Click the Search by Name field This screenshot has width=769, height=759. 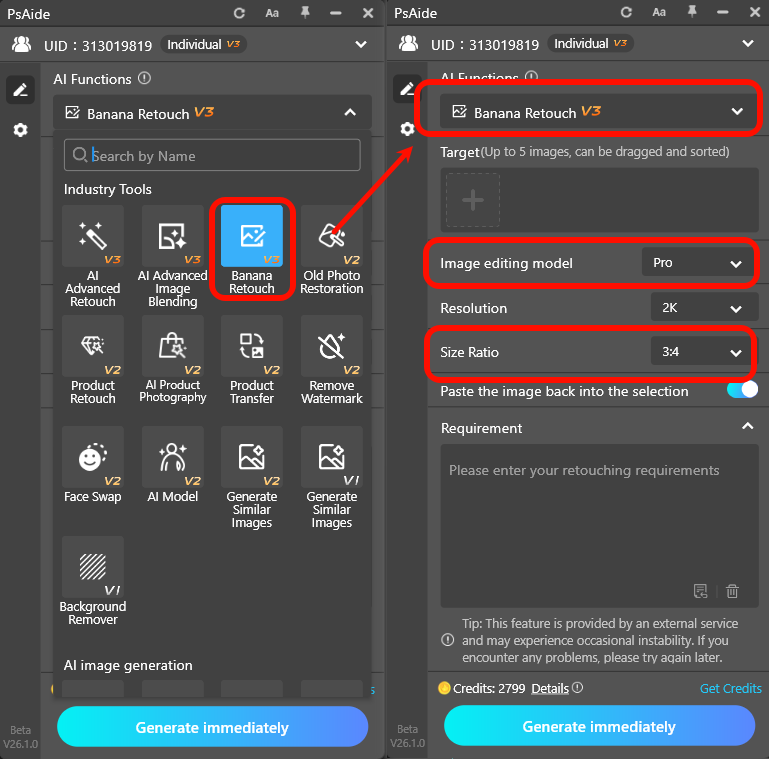[212, 155]
